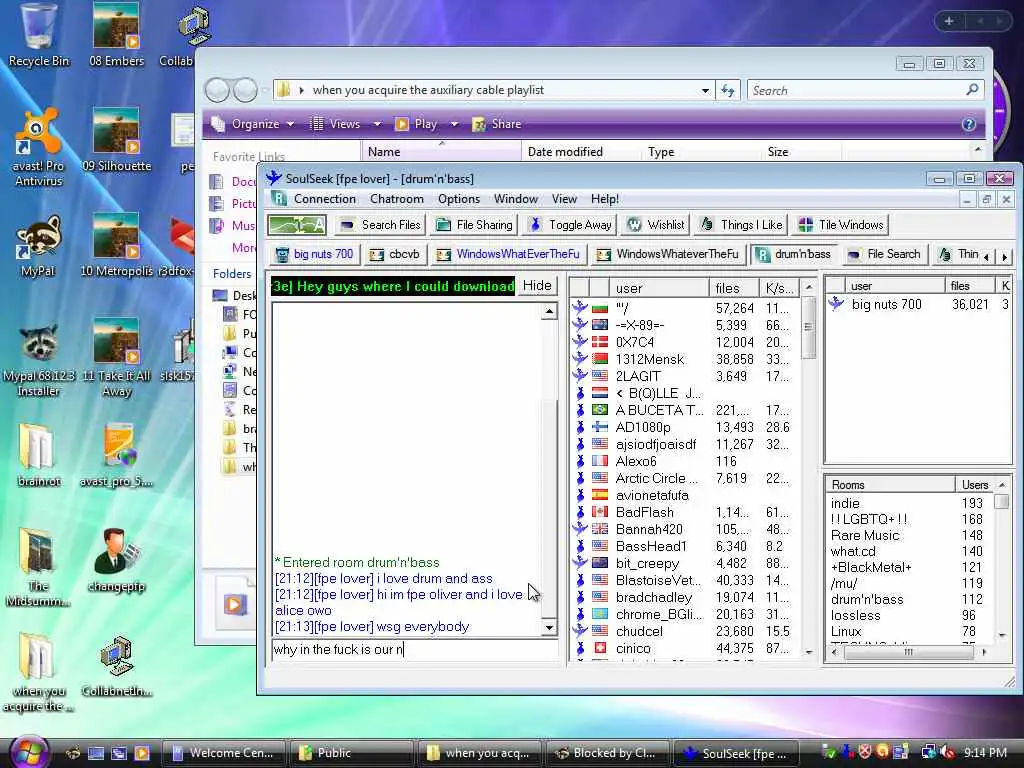Open the Chatroom menu
The image size is (1024, 768).
[396, 199]
